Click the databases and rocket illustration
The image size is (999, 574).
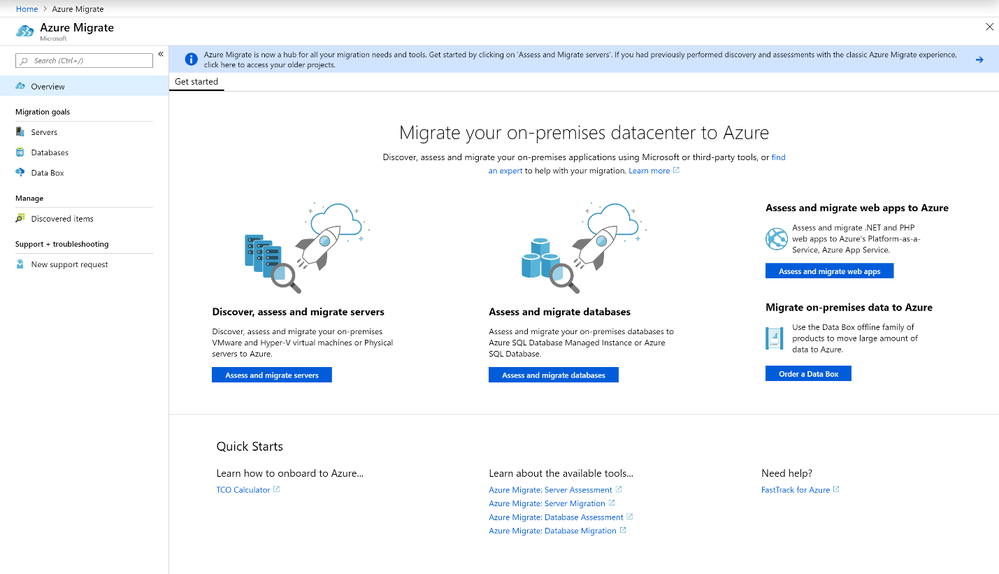(x=584, y=248)
